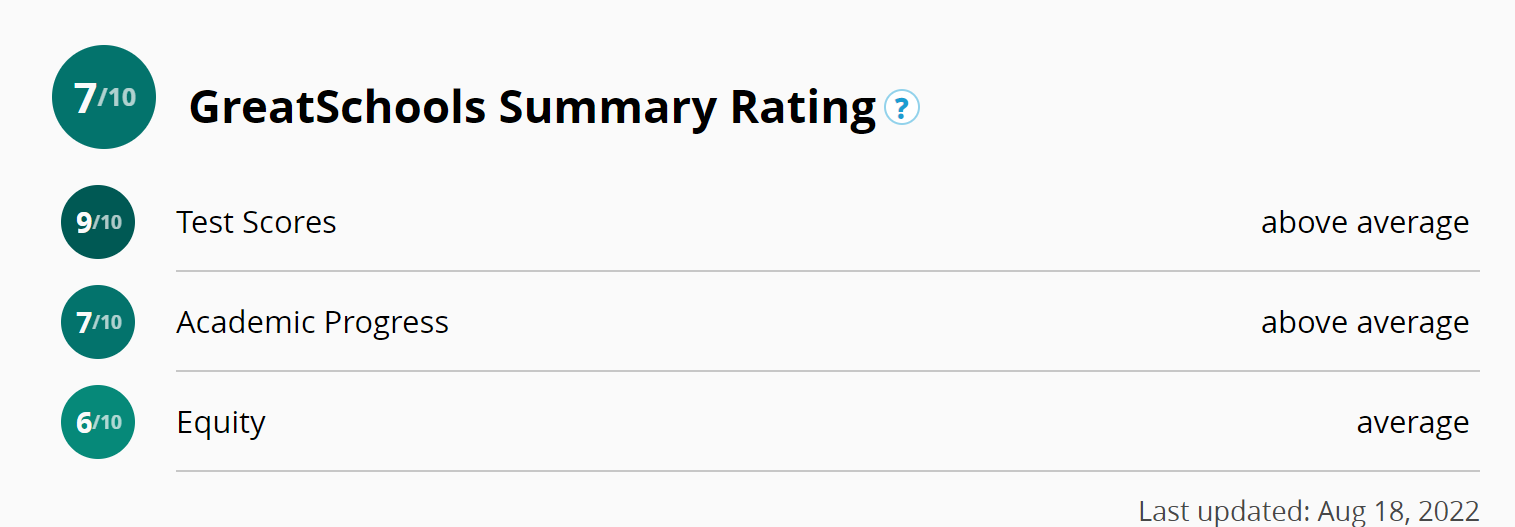The width and height of the screenshot is (1515, 527).
Task: Click the divider line beneath the Equity row
Action: (827, 471)
